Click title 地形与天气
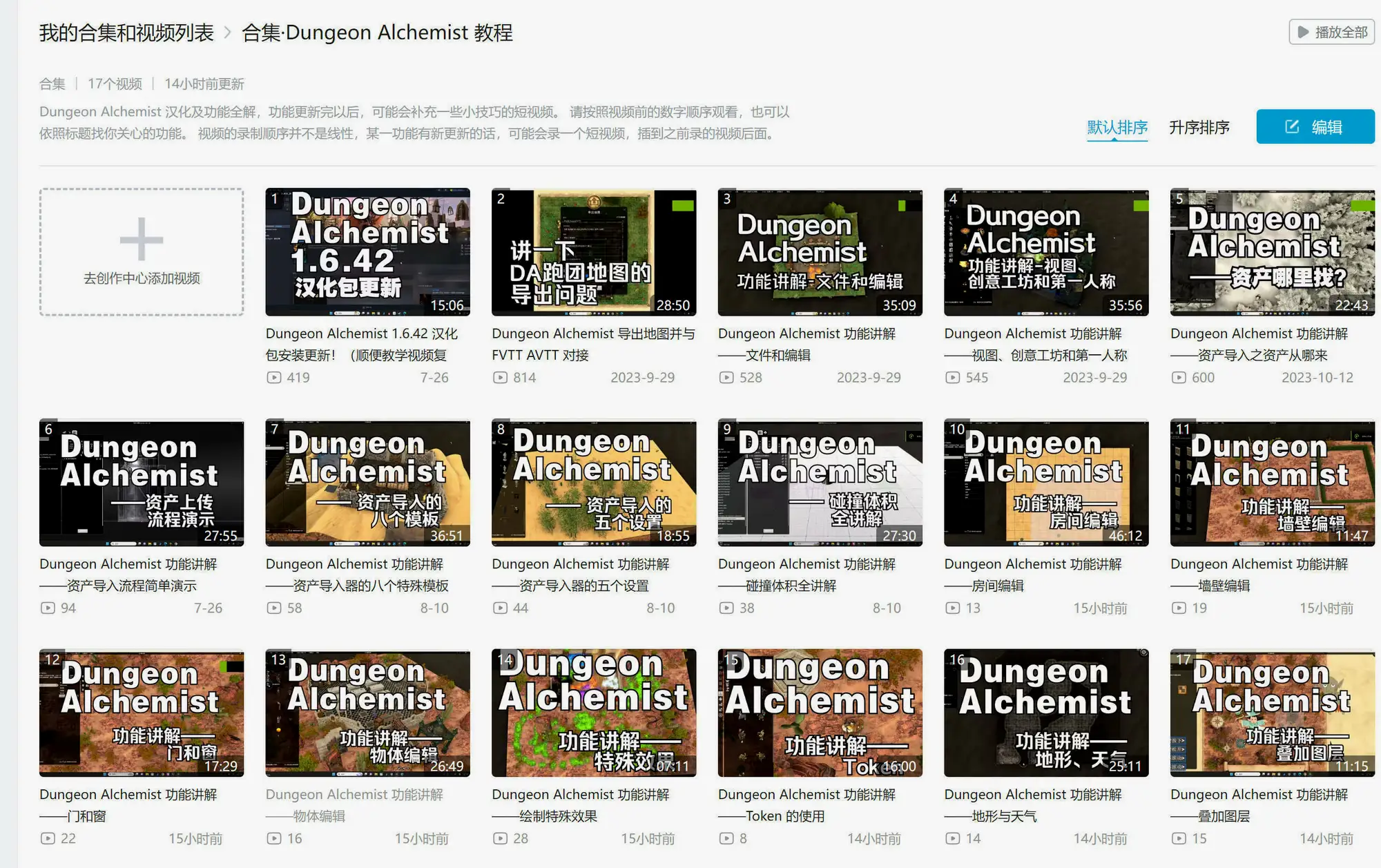 (1033, 805)
